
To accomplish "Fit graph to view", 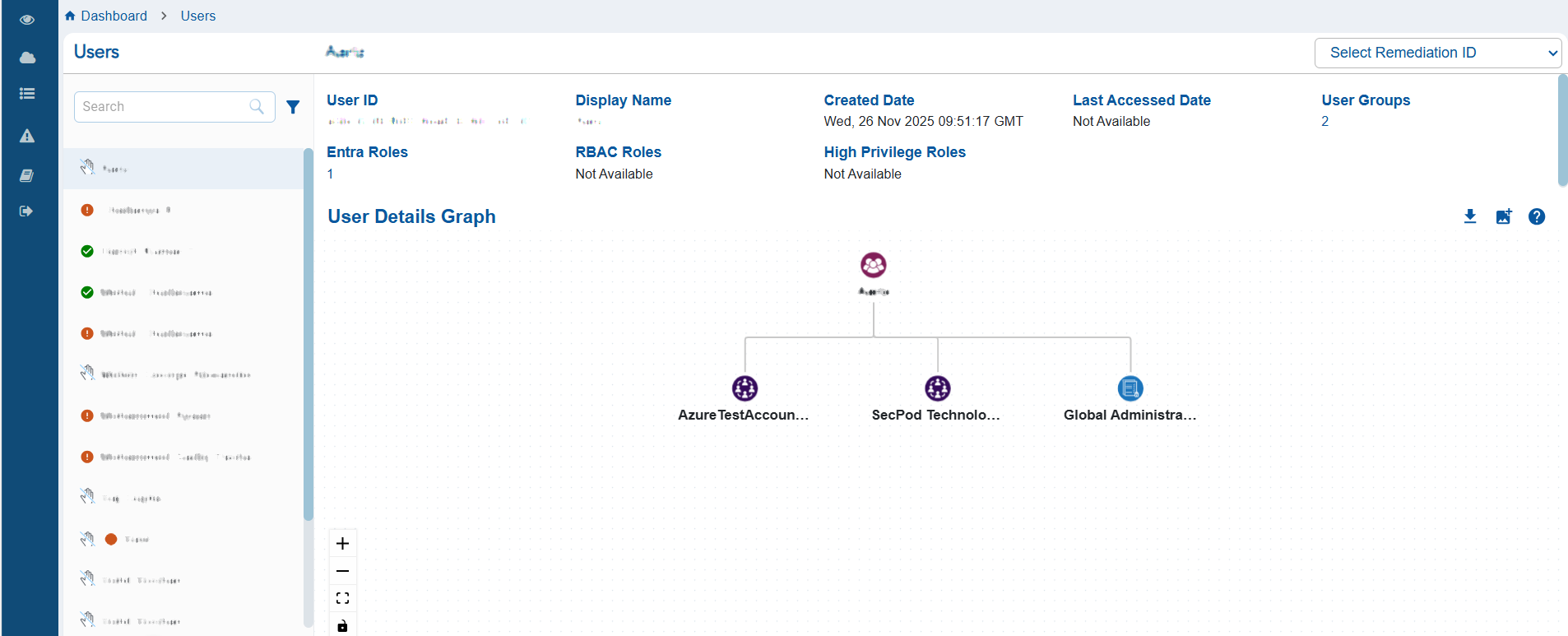I will tap(343, 598).
